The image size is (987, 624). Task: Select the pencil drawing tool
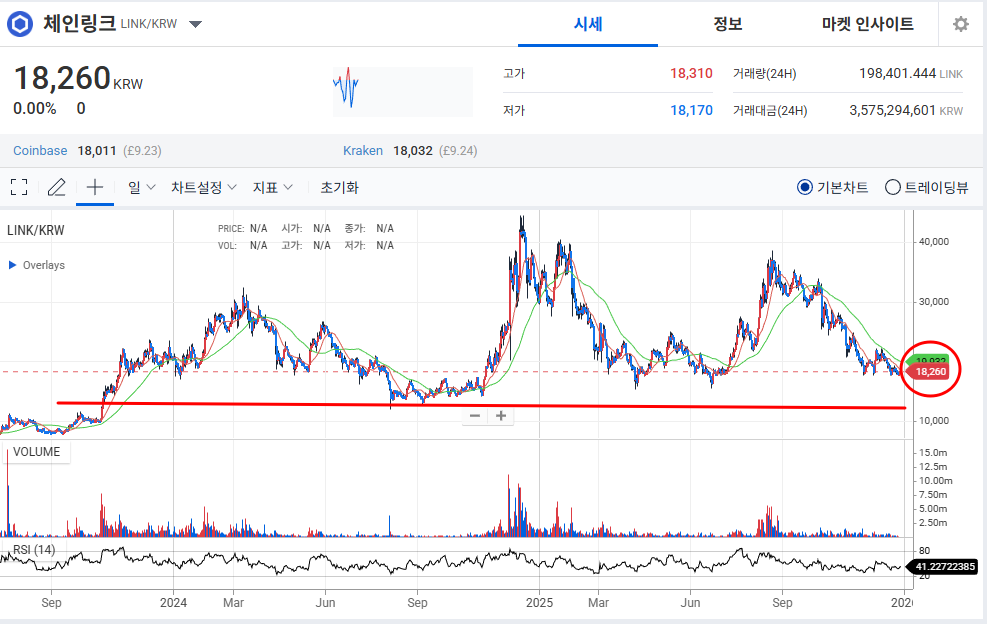click(57, 187)
